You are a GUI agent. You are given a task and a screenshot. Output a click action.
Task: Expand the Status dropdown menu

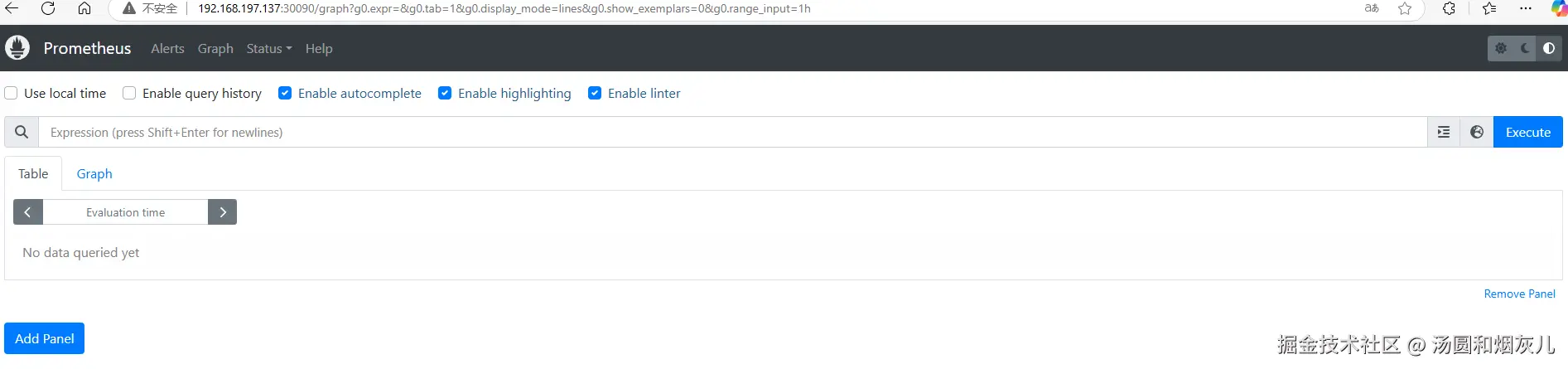point(268,49)
